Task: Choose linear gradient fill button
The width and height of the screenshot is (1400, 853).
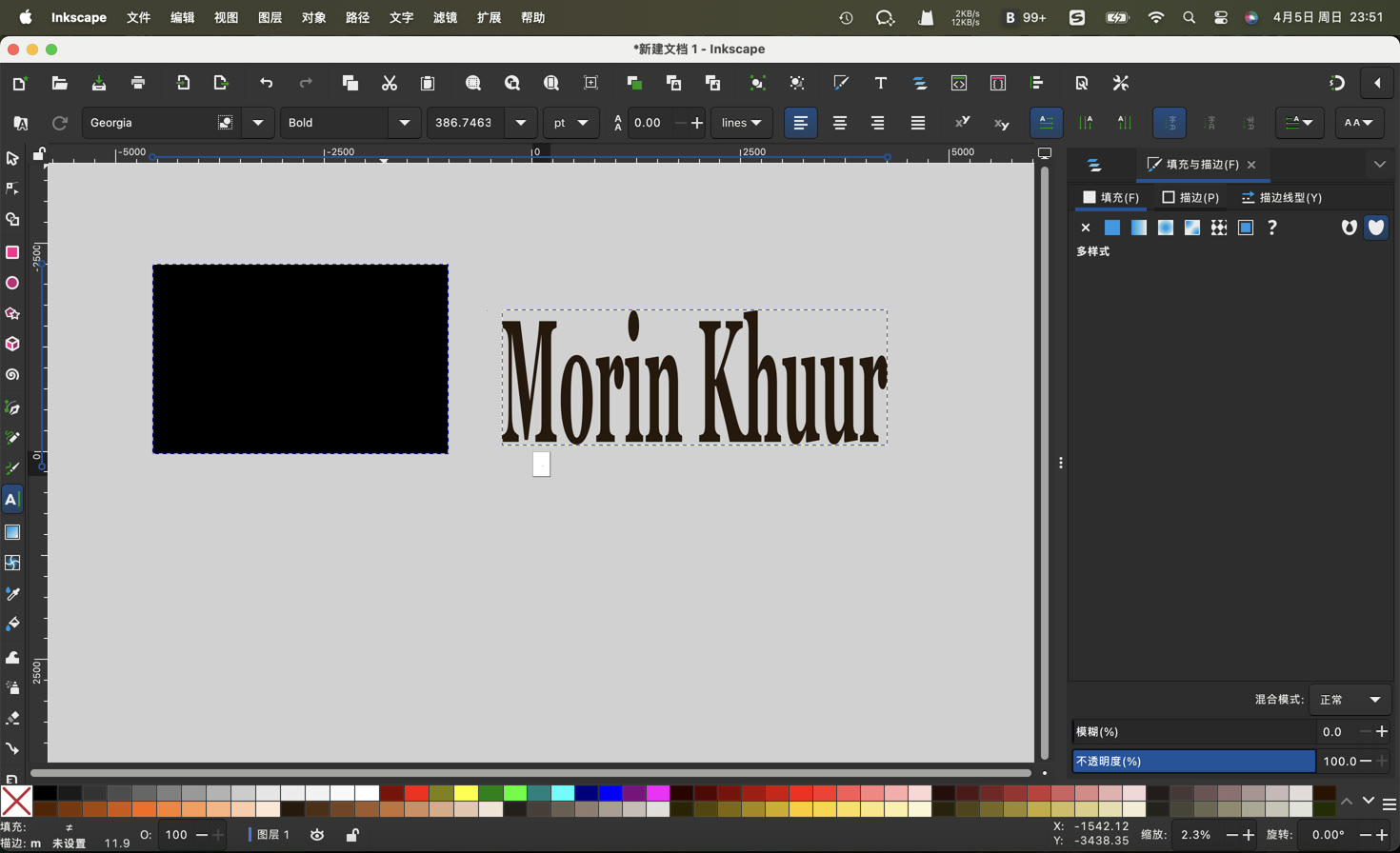Action: click(x=1138, y=228)
